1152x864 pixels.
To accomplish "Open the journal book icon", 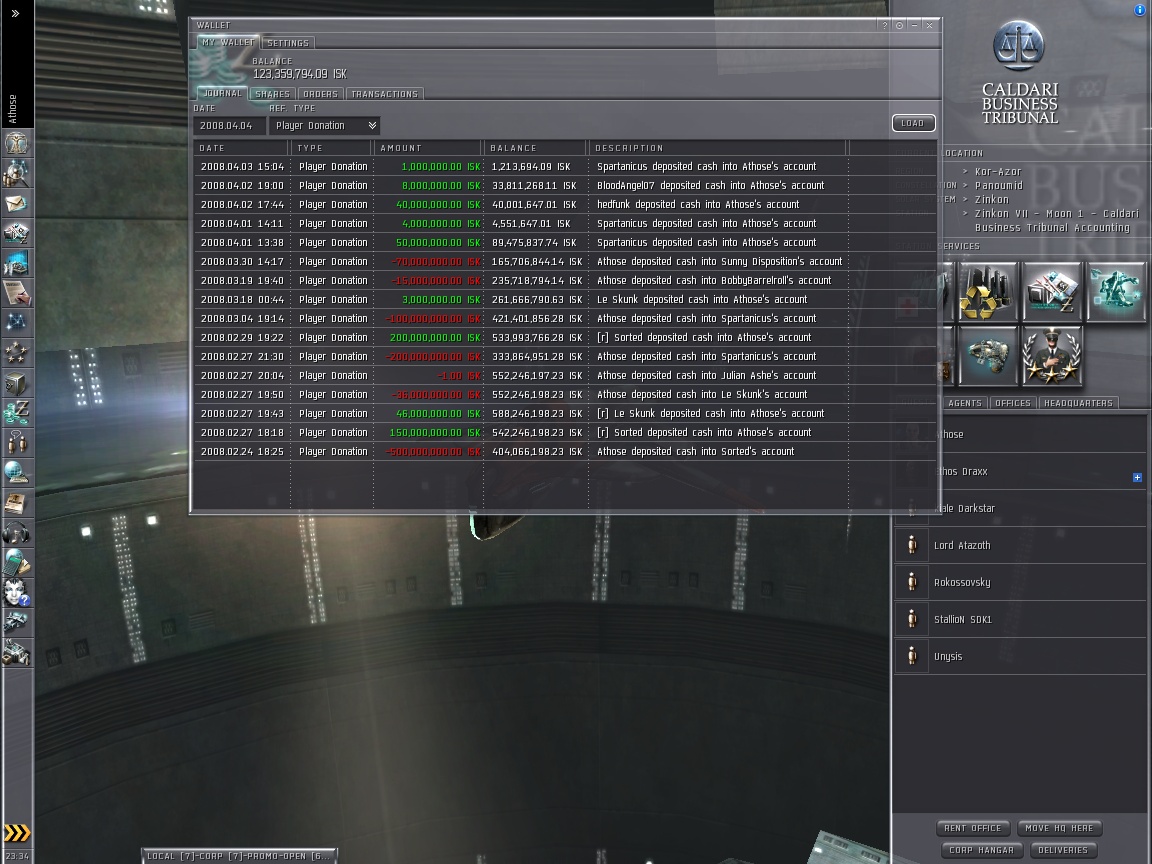I will pos(16,503).
